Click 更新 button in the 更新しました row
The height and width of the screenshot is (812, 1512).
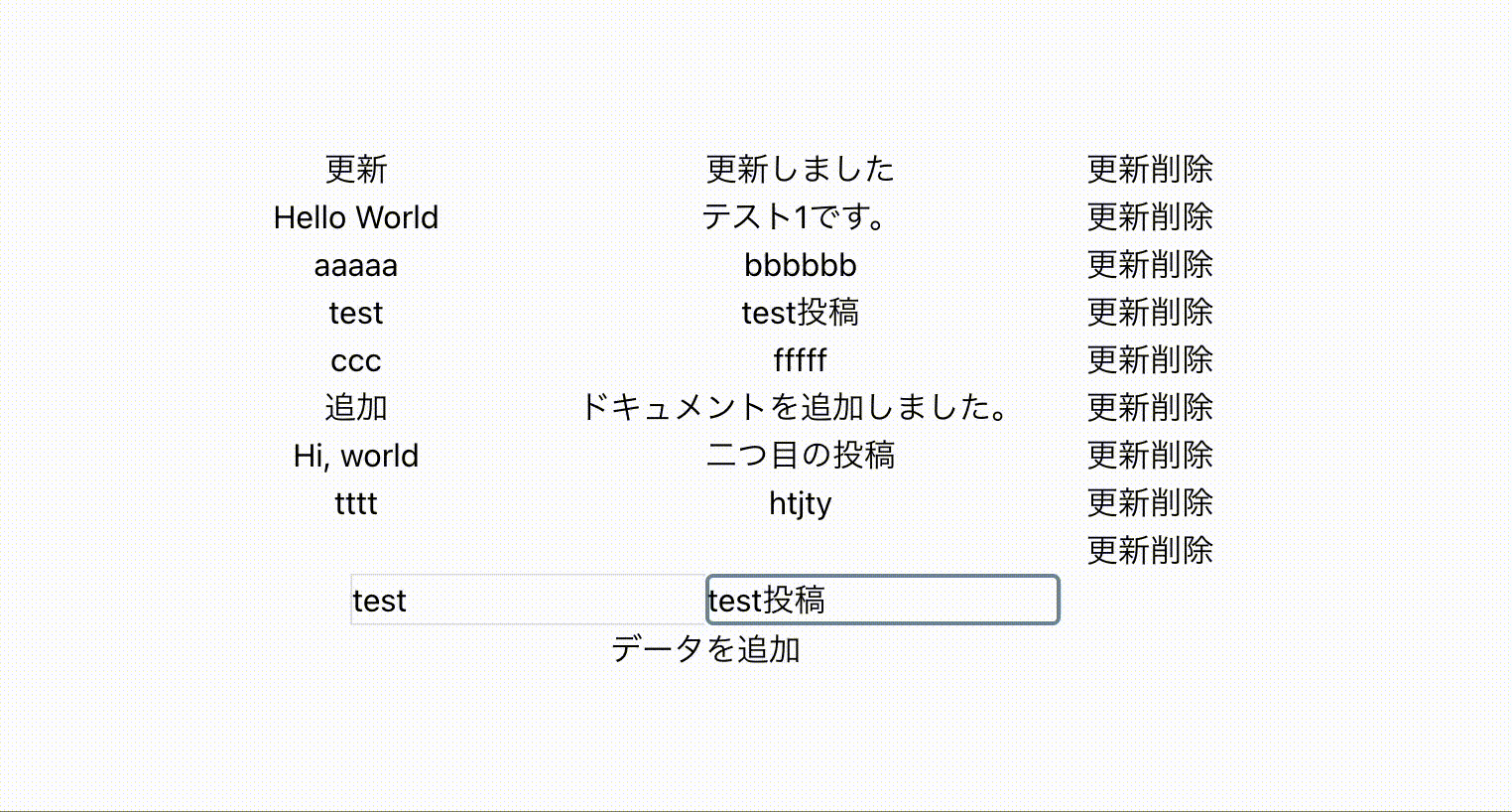(x=1118, y=169)
